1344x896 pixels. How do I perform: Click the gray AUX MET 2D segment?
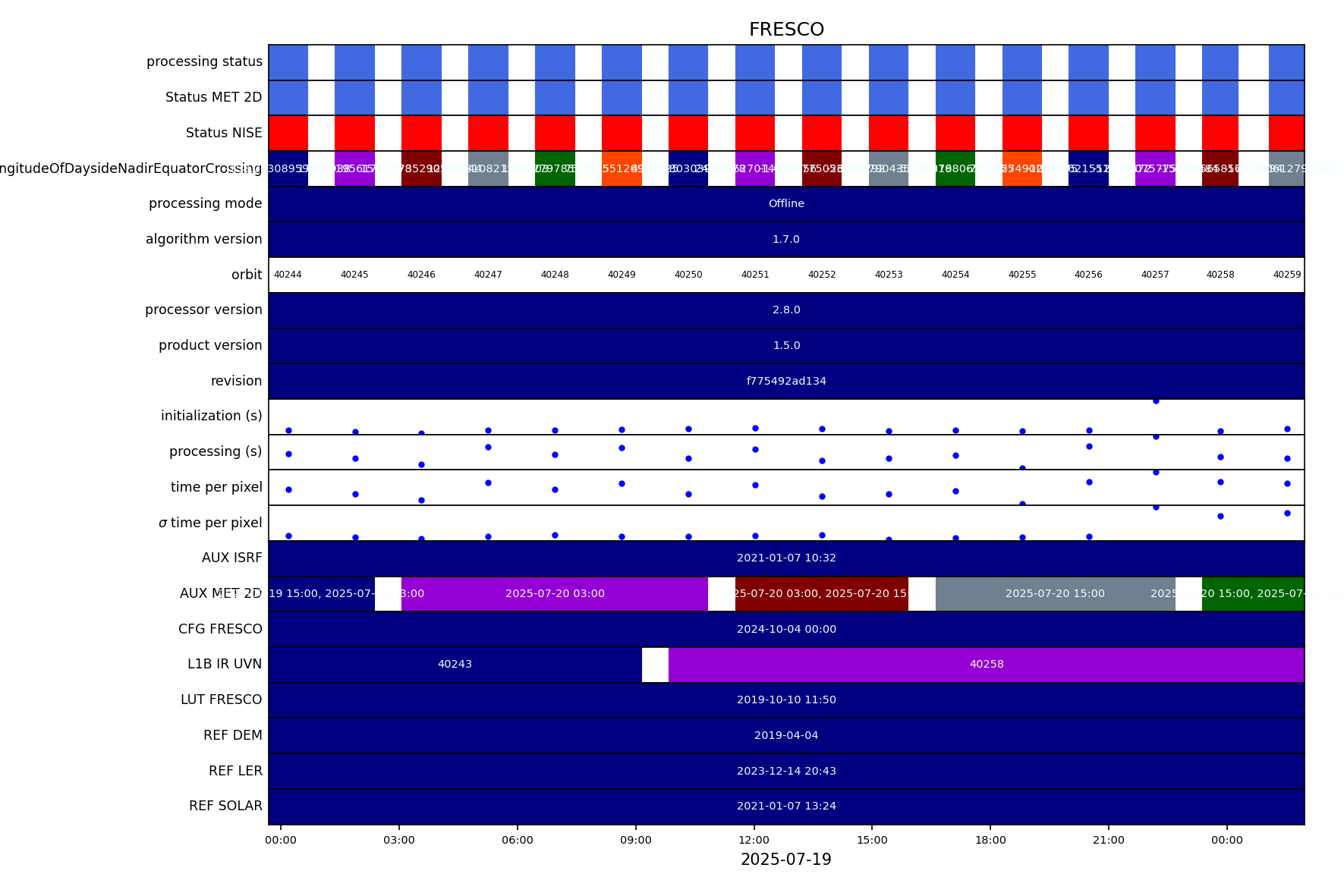click(x=1055, y=594)
